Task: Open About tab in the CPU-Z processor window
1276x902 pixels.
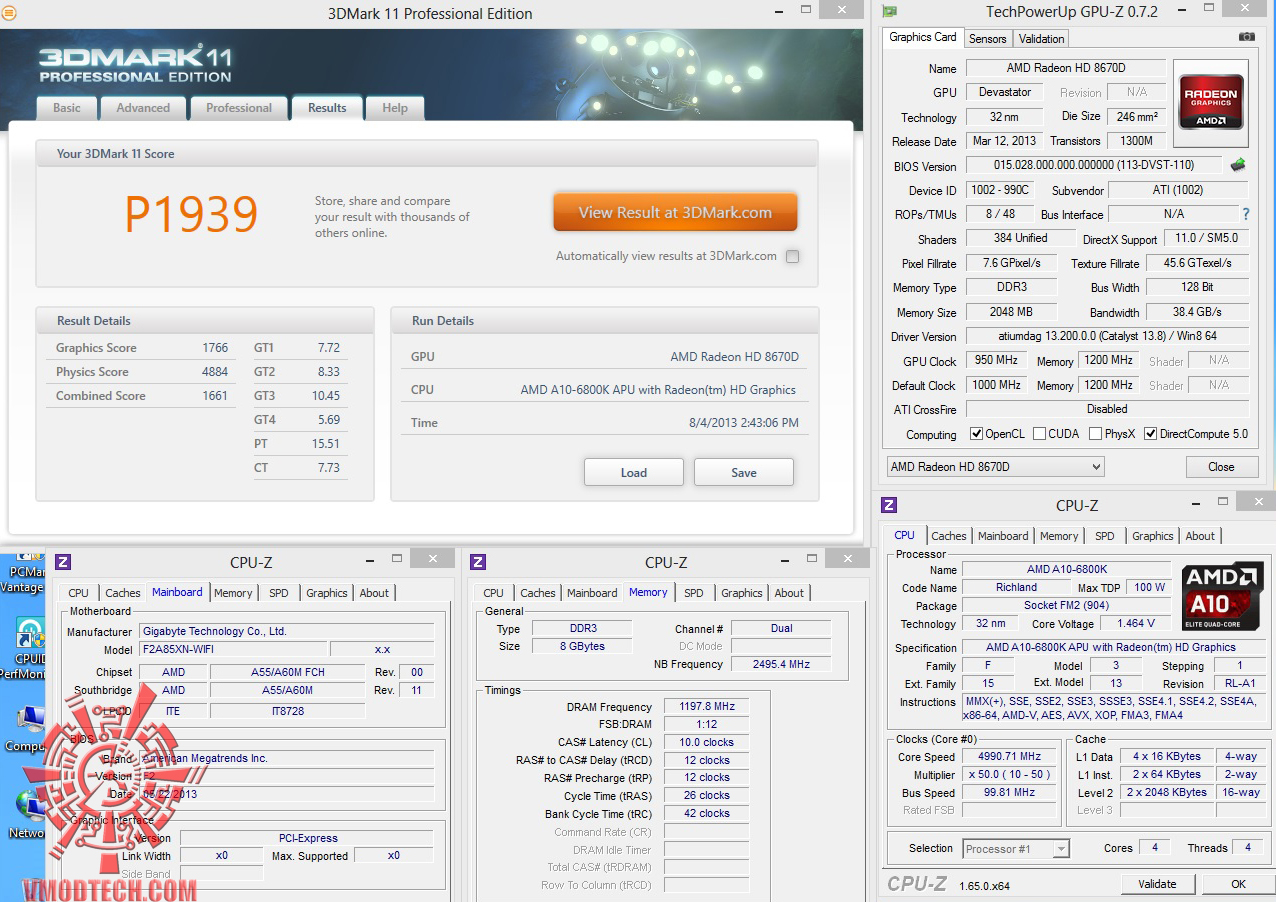Action: pyautogui.click(x=1200, y=536)
